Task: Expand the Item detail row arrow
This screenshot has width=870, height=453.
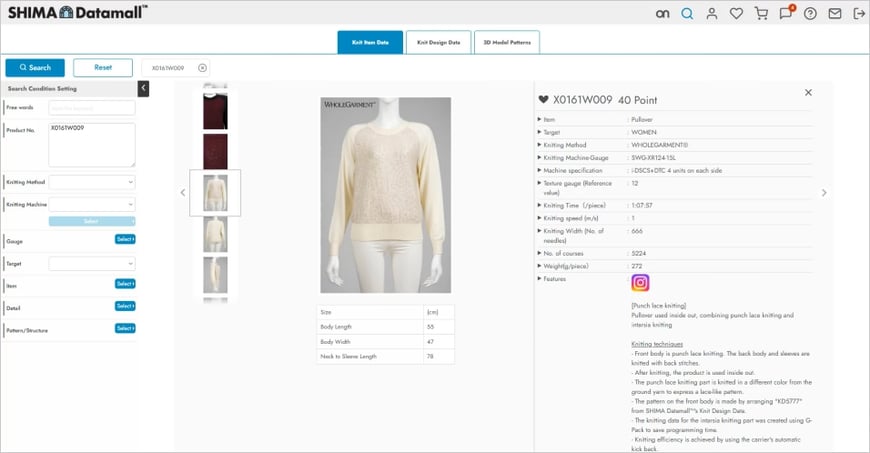Action: [539, 119]
